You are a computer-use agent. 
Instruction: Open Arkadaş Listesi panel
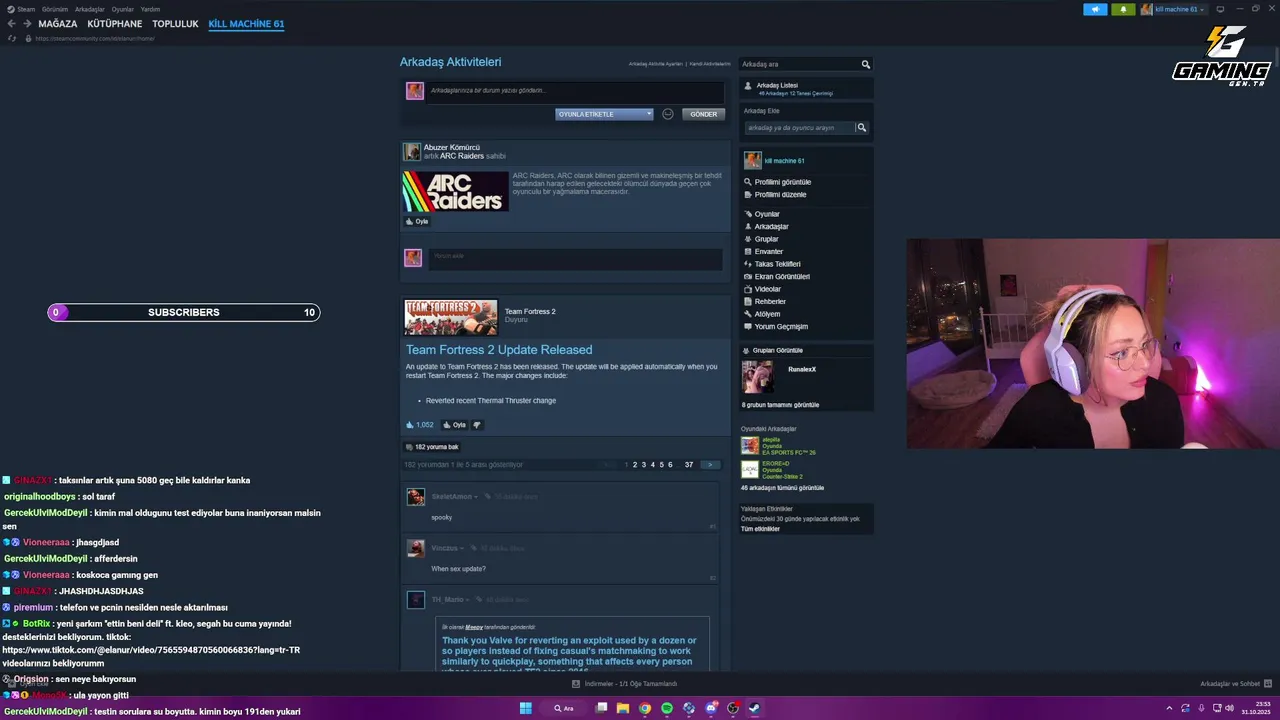(806, 88)
